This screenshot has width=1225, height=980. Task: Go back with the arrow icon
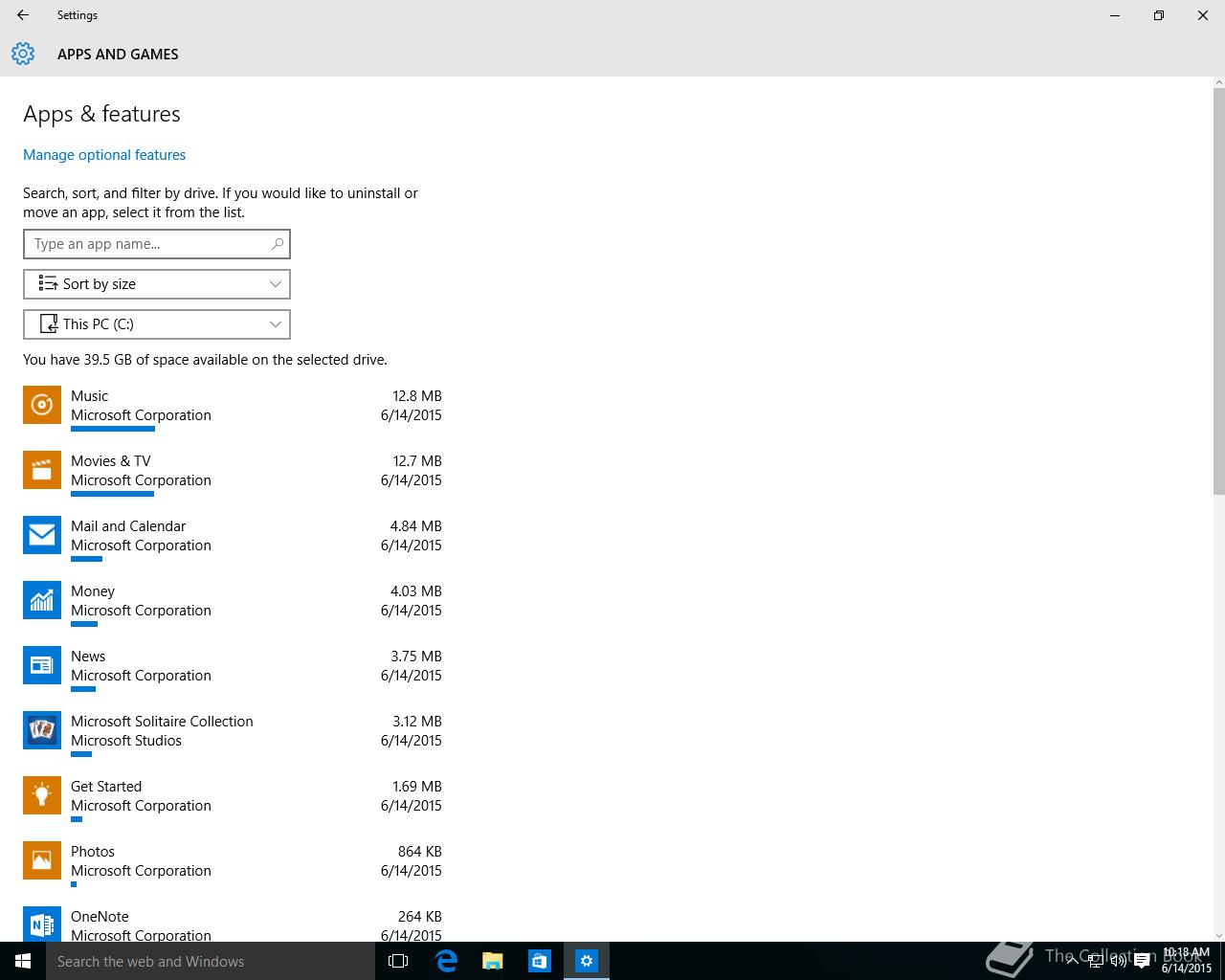click(x=23, y=15)
